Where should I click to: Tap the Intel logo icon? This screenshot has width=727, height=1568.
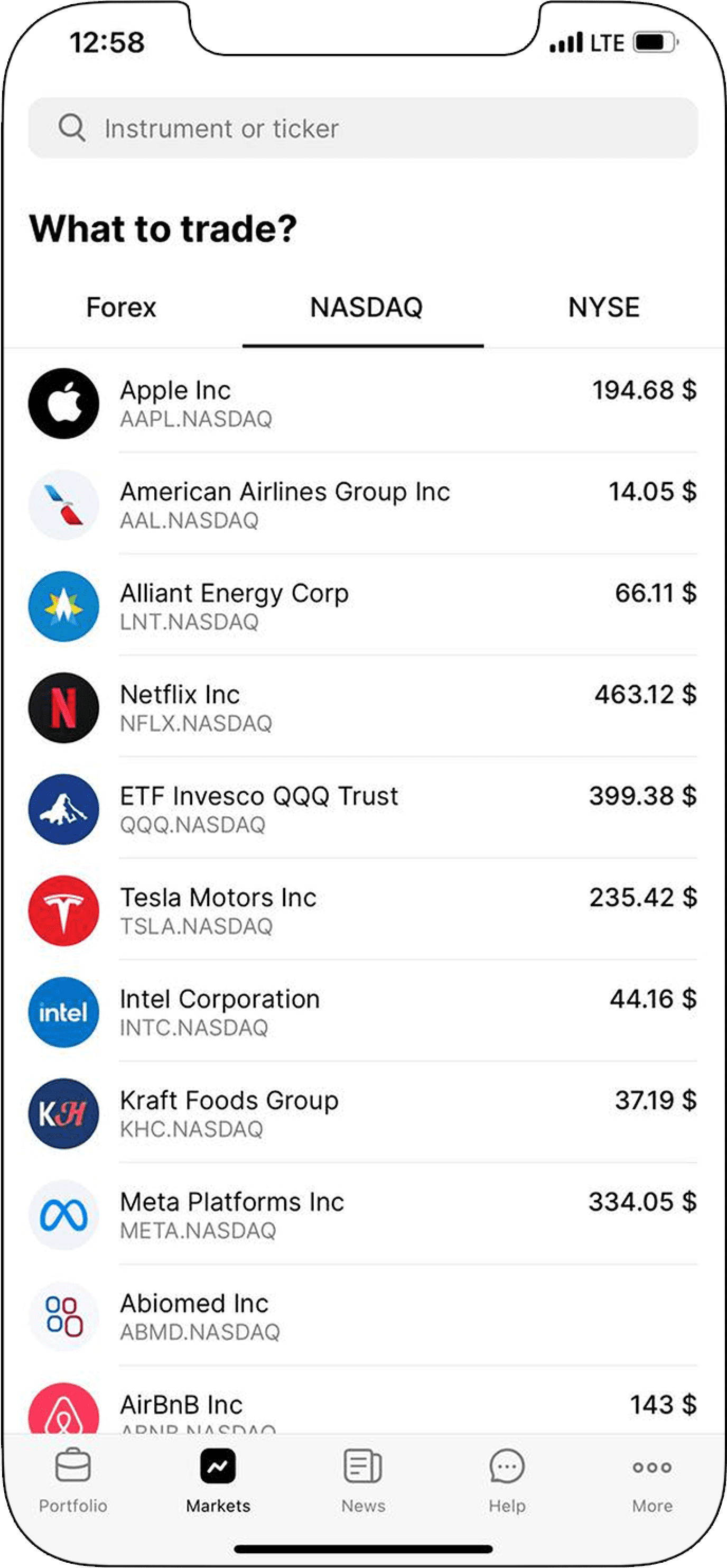pos(64,1012)
